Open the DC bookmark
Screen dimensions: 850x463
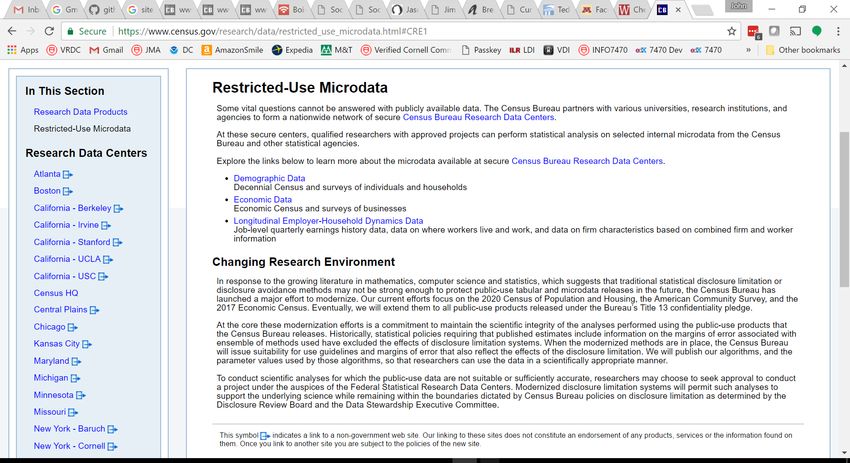[182, 50]
